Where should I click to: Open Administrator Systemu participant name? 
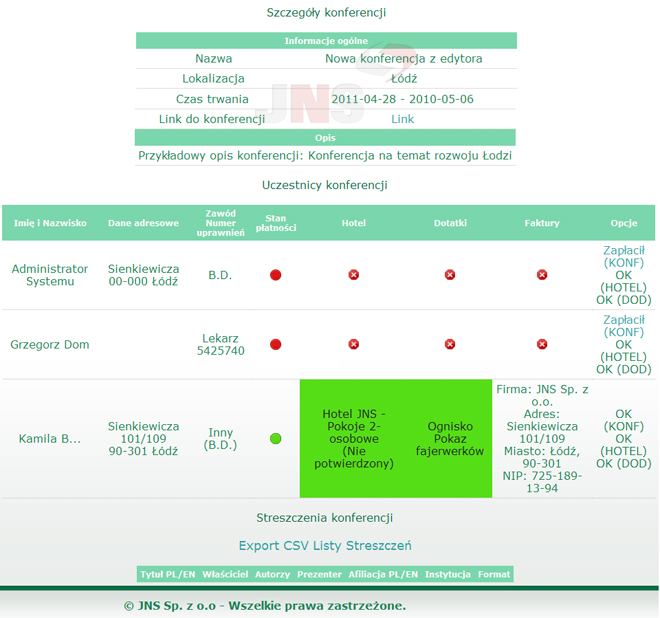click(x=50, y=275)
